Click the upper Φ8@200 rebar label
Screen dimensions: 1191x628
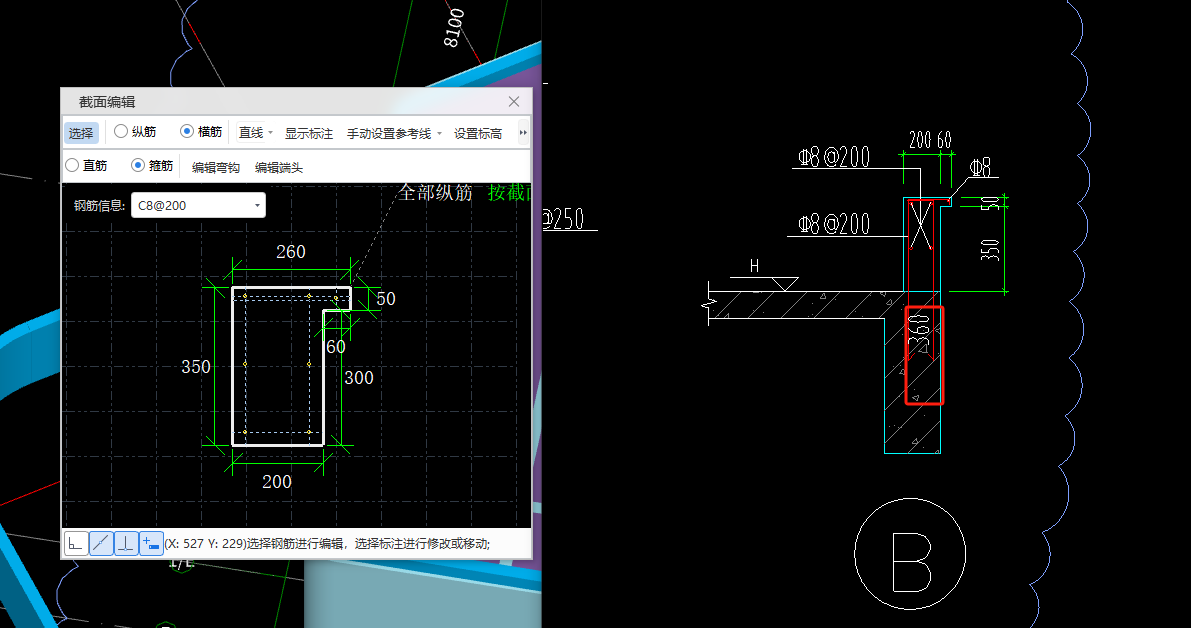833,157
